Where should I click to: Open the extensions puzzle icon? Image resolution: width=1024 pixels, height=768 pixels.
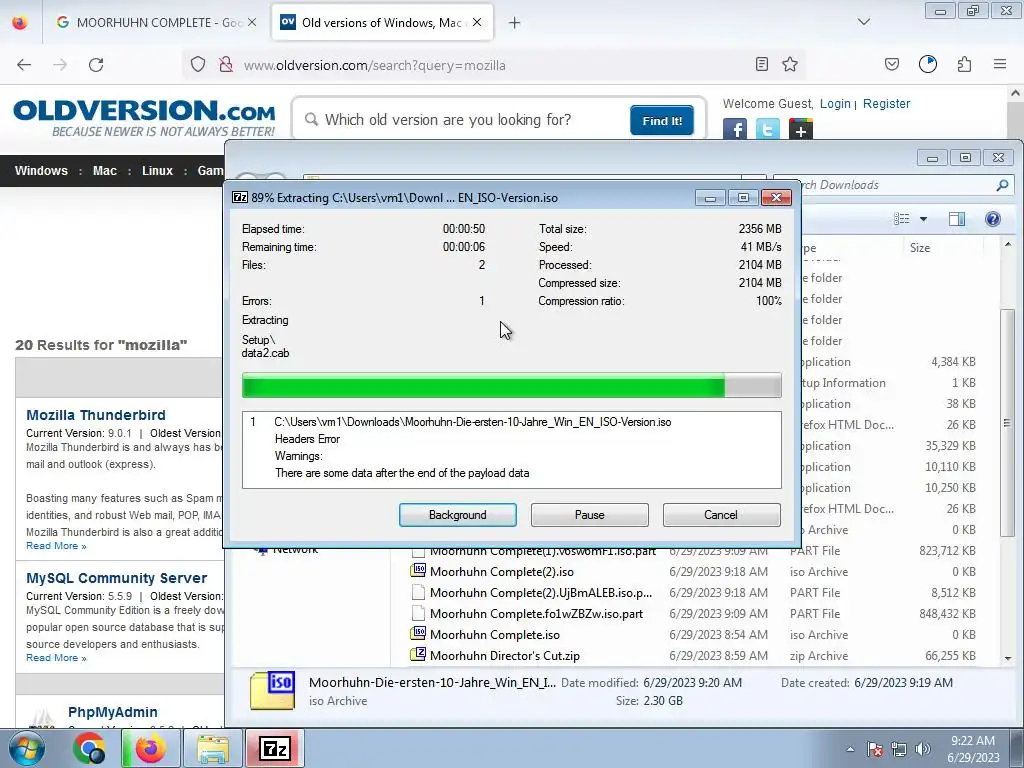coord(964,64)
